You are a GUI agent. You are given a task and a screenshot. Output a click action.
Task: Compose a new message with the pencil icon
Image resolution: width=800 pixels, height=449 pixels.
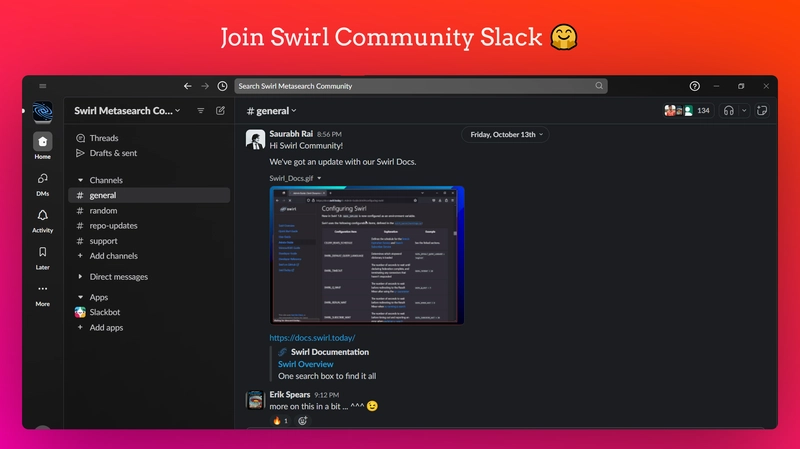pyautogui.click(x=220, y=111)
